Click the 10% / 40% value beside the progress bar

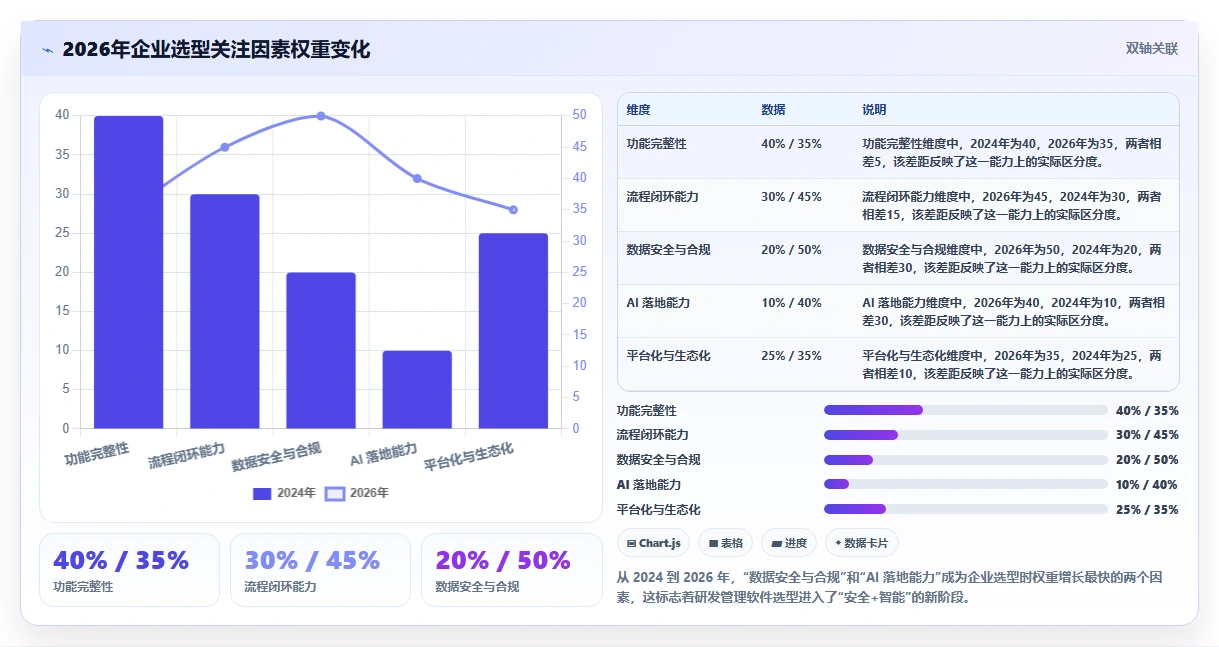click(x=1147, y=485)
